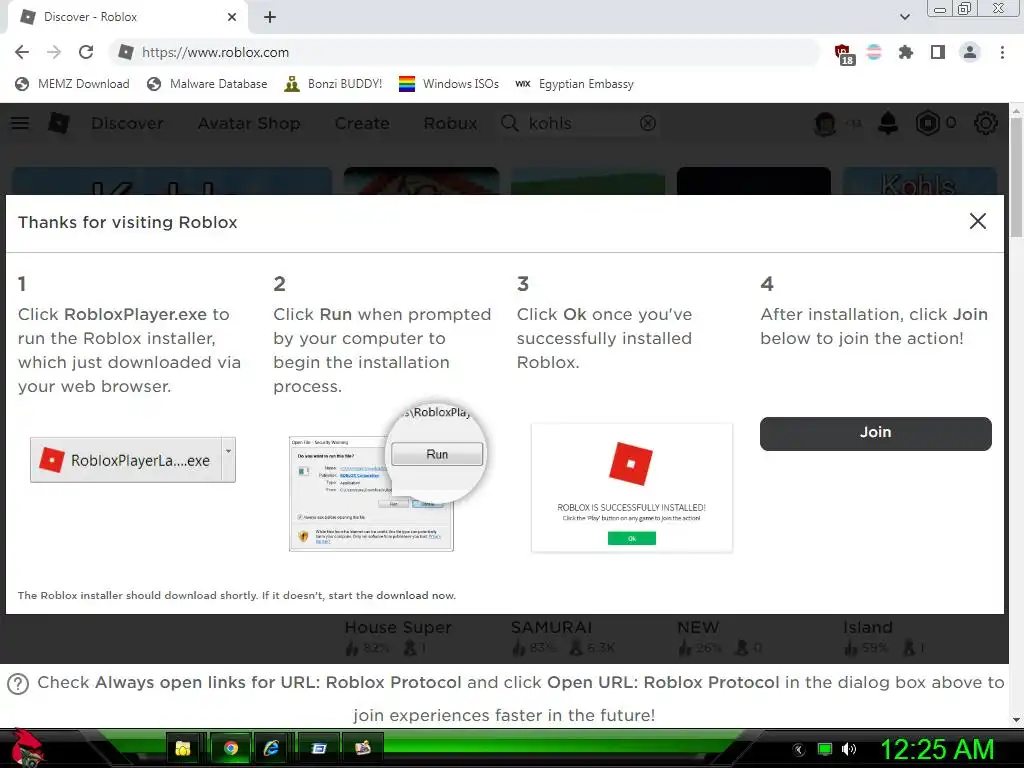Click the help question mark icon

[18, 683]
